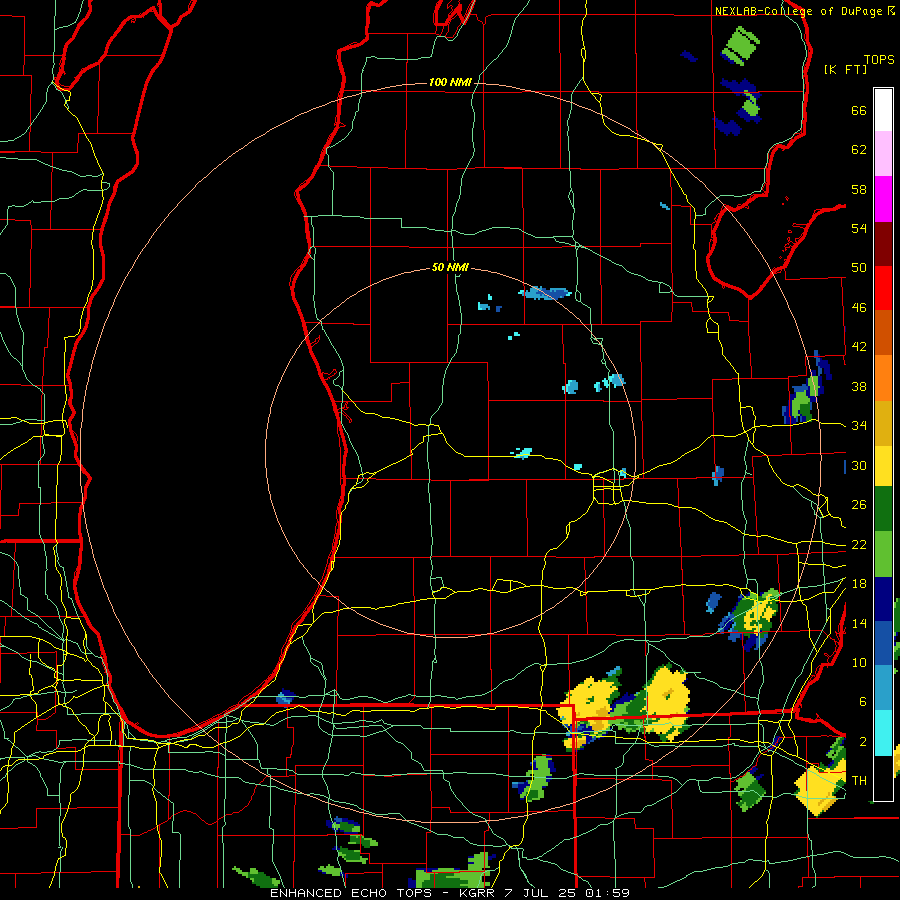Select the magenta legend swatch

(883, 199)
